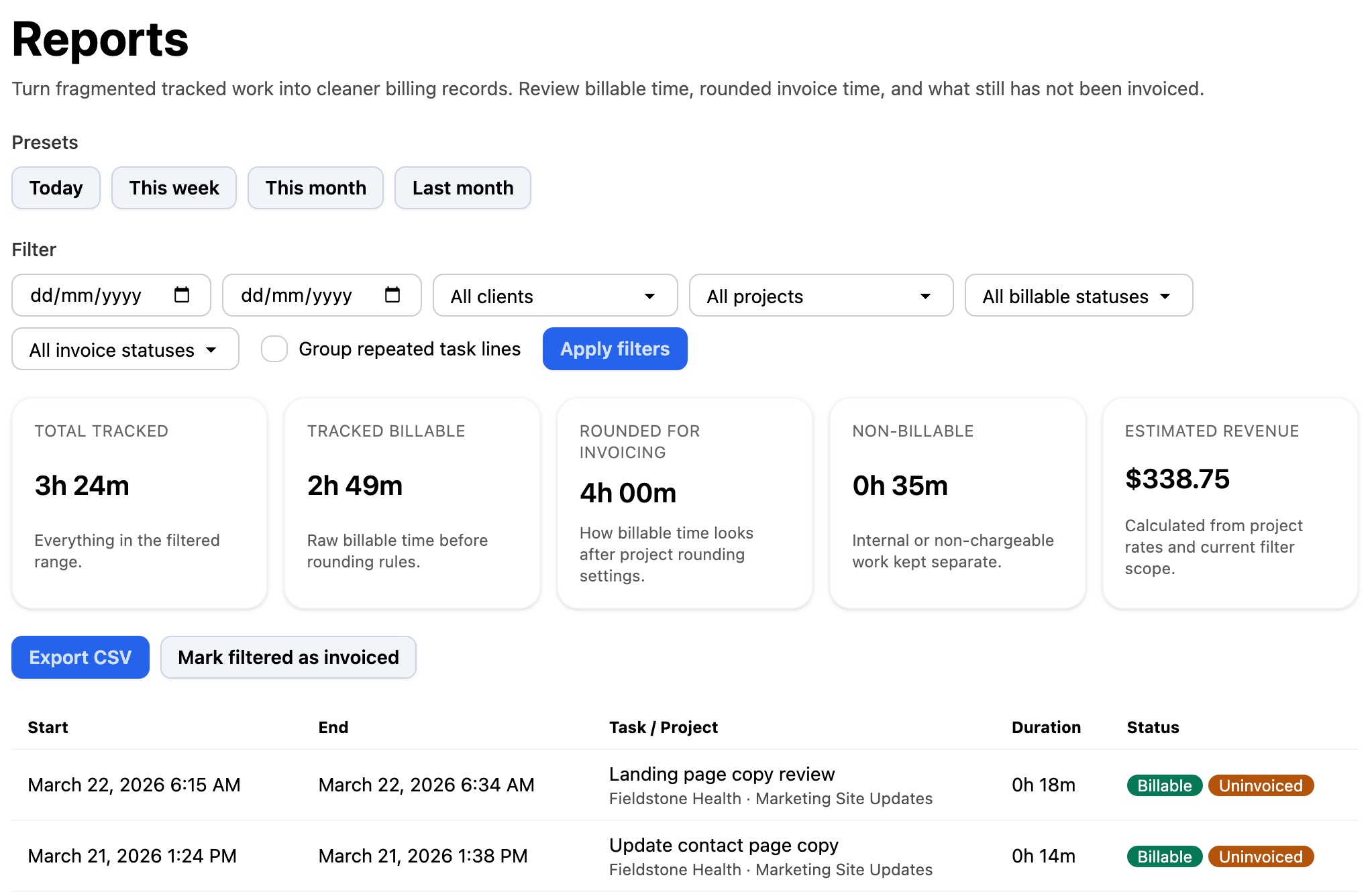Screen dimensions: 1372x892
Task: Select the This week preset
Action: click(174, 188)
